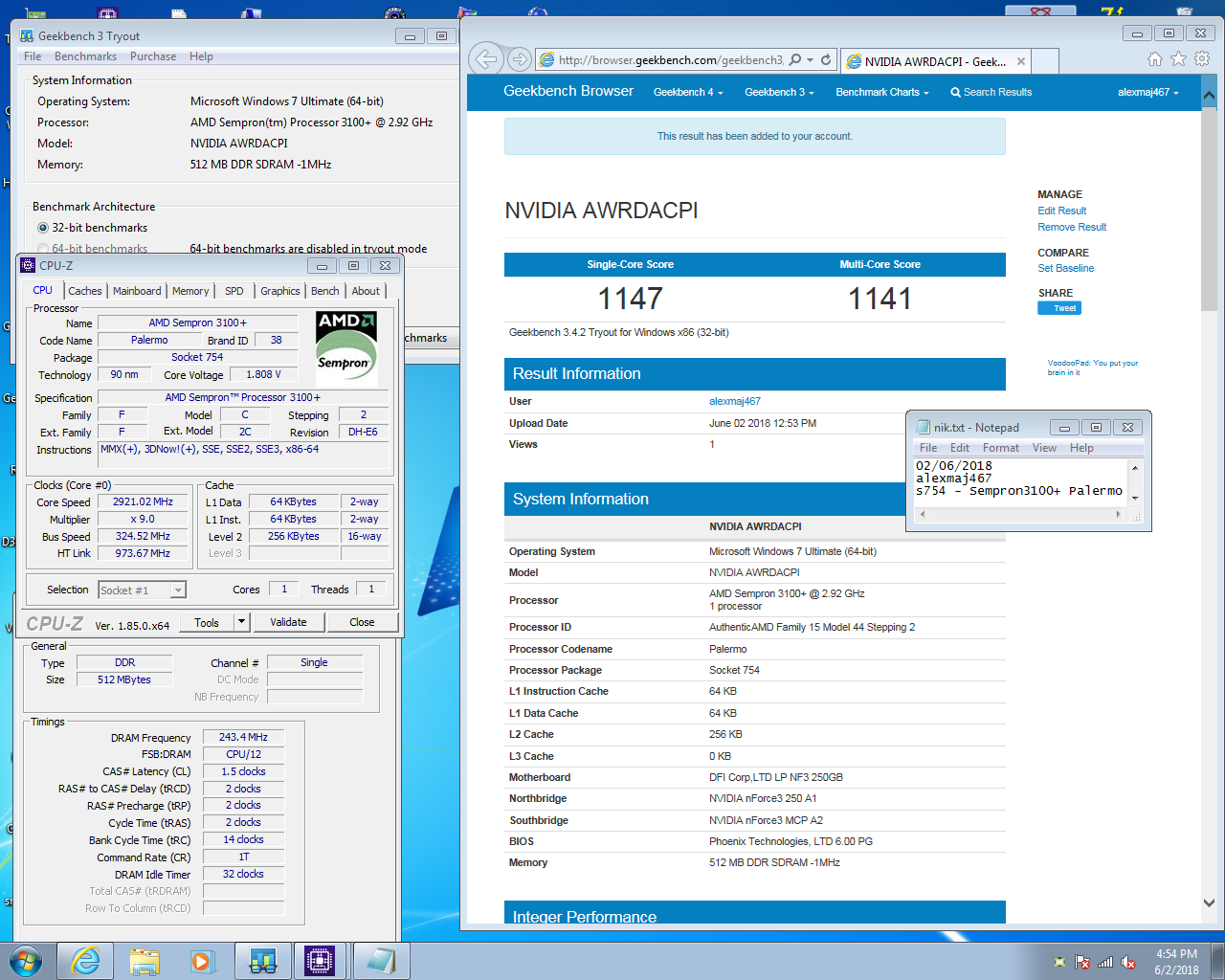Expand the Geekbench 3 menu
Viewport: 1225px width, 980px height.
pyautogui.click(x=779, y=92)
